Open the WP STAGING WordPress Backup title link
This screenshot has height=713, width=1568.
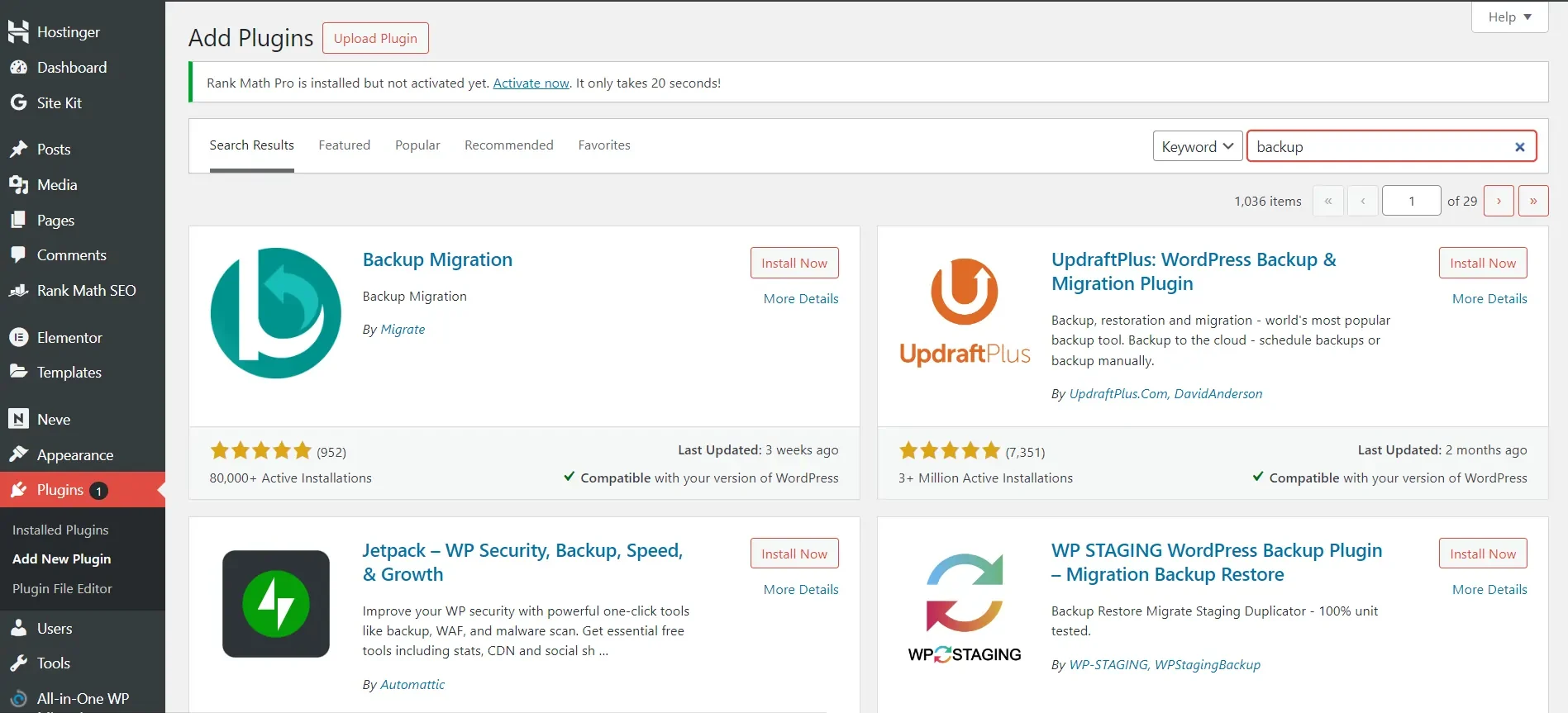(1217, 563)
